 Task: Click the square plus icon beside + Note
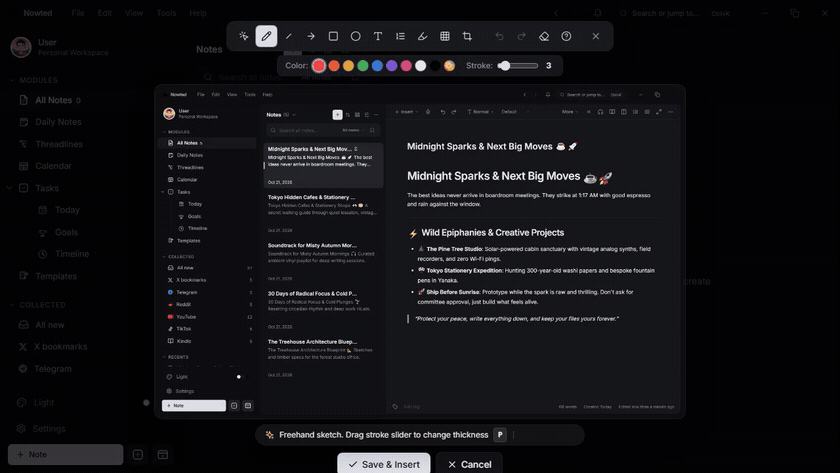(138, 454)
